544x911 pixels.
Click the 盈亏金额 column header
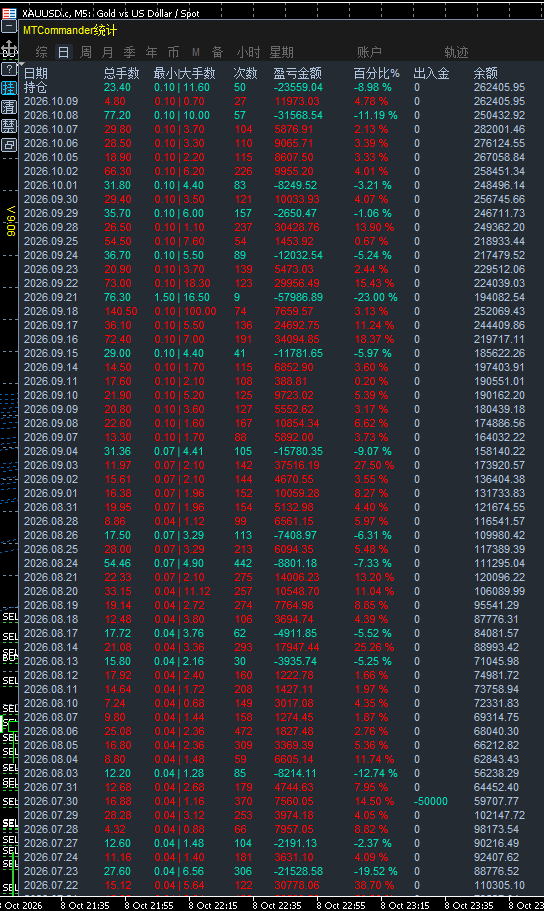click(x=298, y=73)
